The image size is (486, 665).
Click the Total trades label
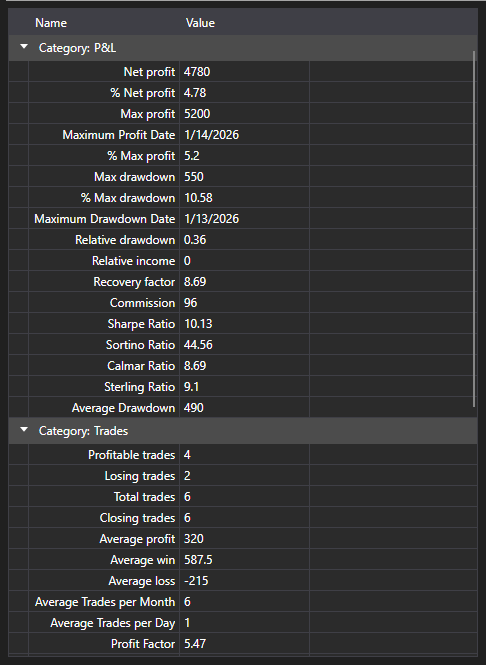(x=144, y=497)
